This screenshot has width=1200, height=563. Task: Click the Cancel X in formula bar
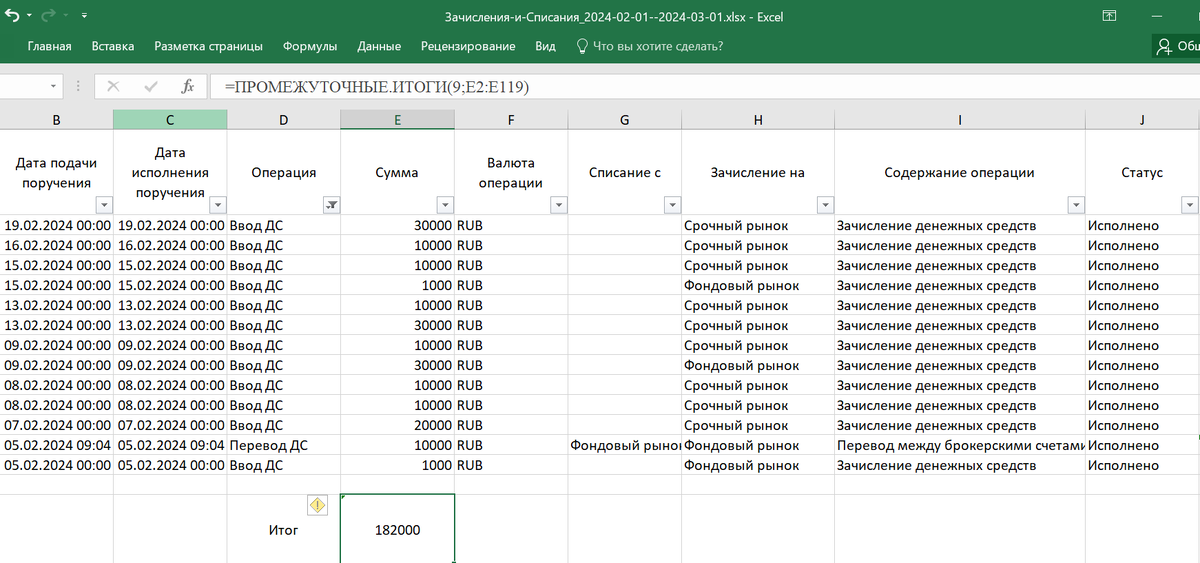click(x=113, y=87)
